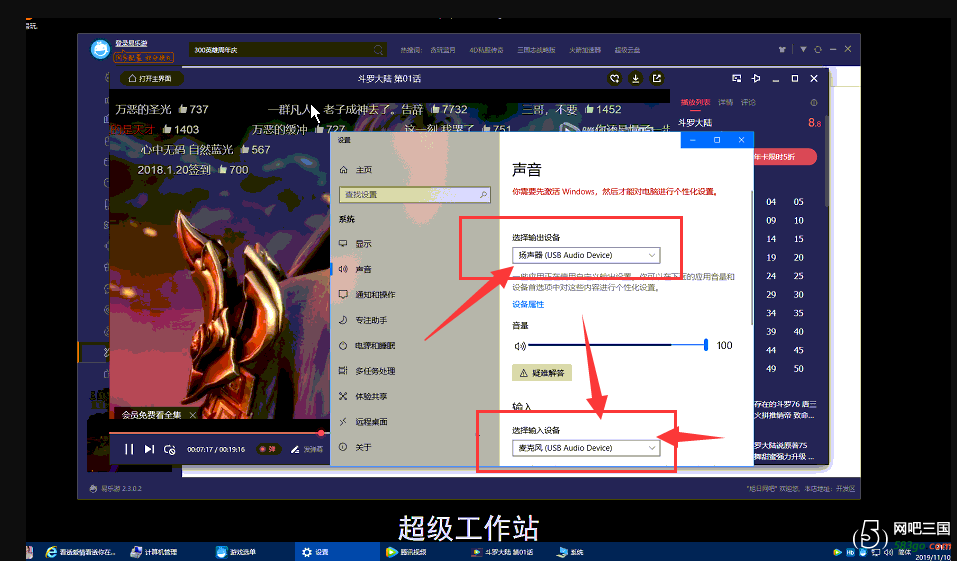The height and width of the screenshot is (561, 957).
Task: Click the hot search term 火箭加速器
Action: (585, 50)
